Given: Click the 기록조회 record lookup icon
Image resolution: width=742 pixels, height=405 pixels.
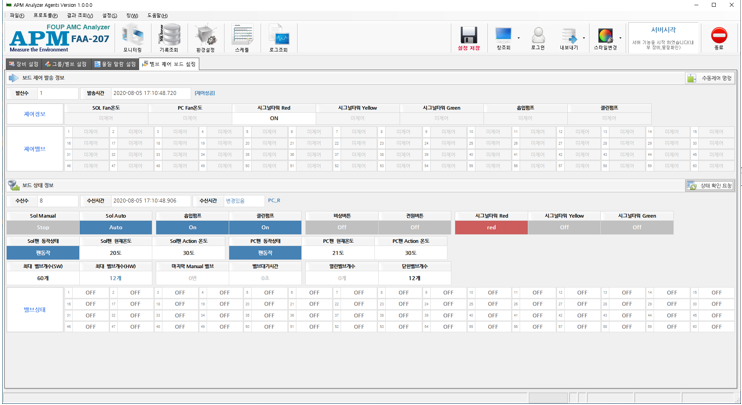Looking at the screenshot, I should pyautogui.click(x=169, y=39).
